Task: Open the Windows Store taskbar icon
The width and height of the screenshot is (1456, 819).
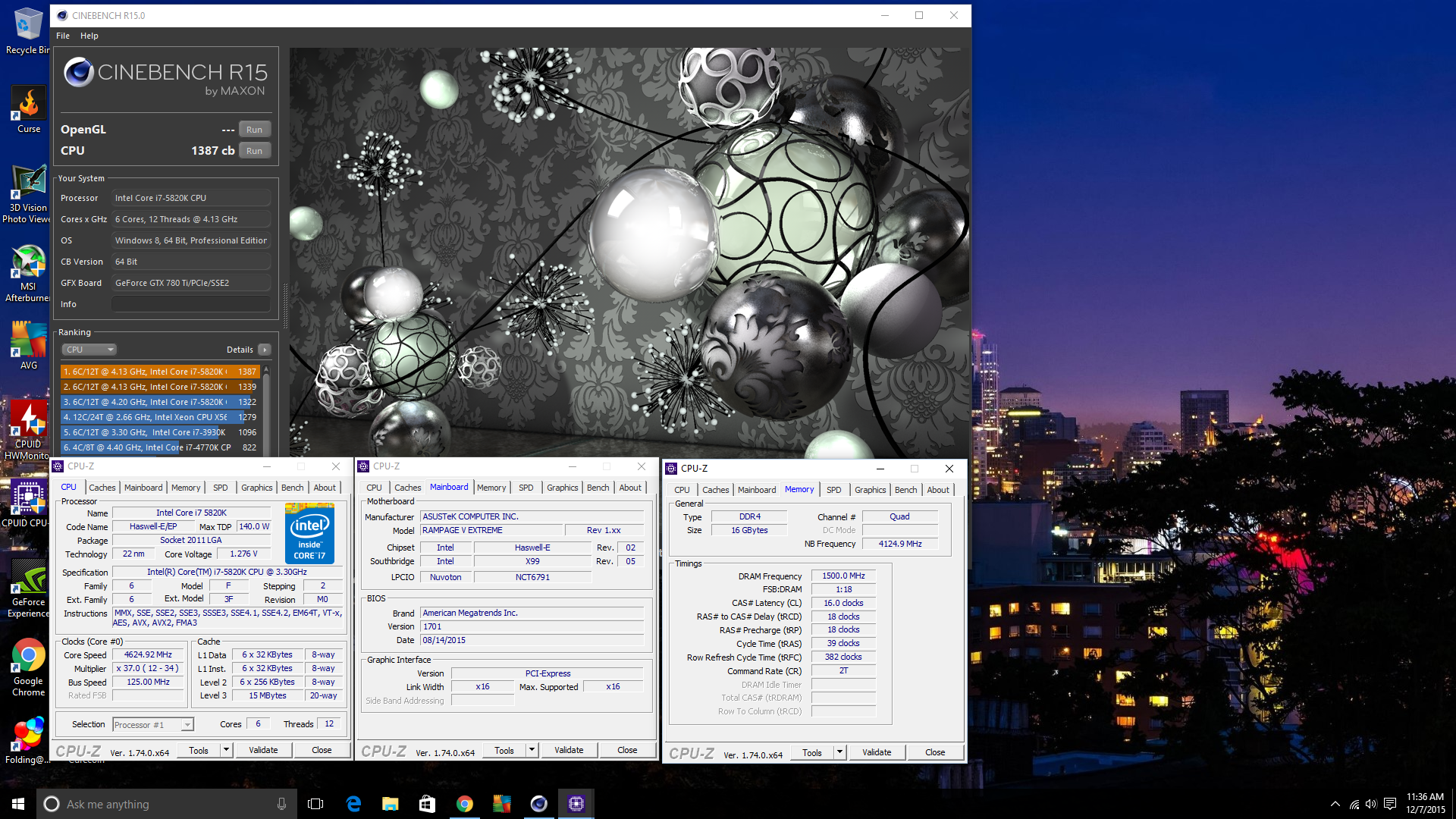Action: 427,804
